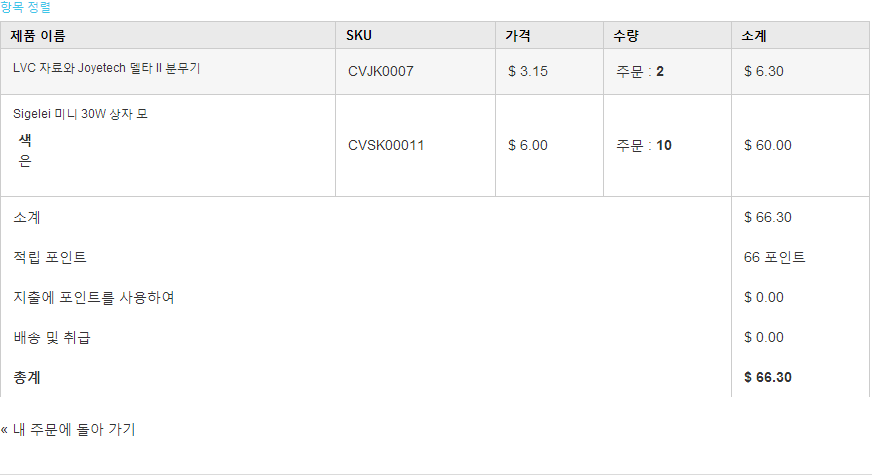The image size is (872, 475).
Task: Click the $ 60.00 row subtotal
Action: click(x=768, y=145)
